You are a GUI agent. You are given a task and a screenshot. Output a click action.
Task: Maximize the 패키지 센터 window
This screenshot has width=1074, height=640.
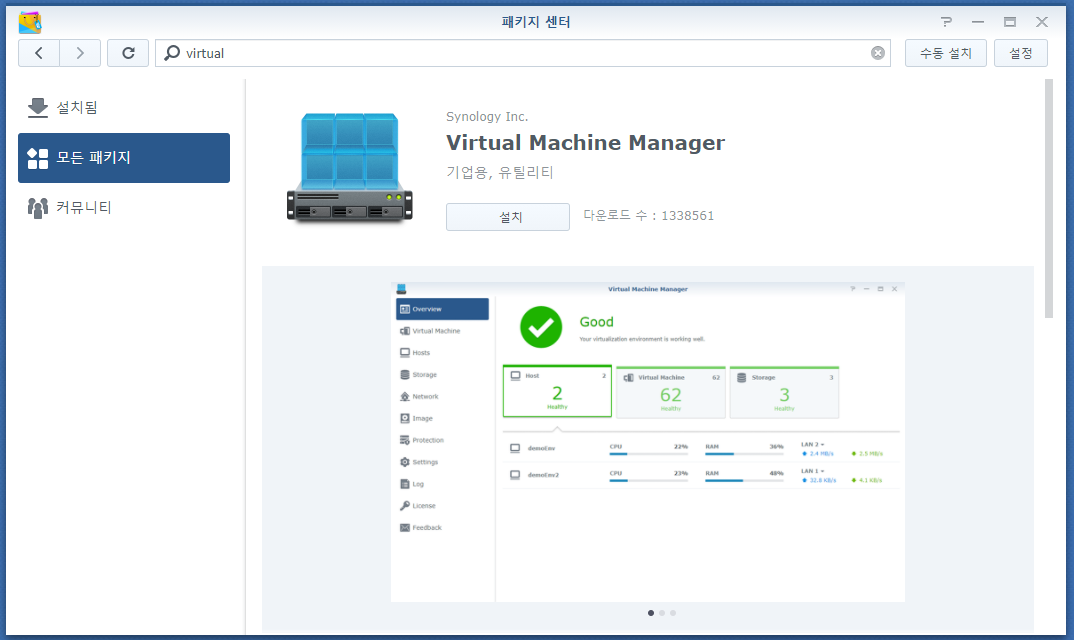point(1010,22)
